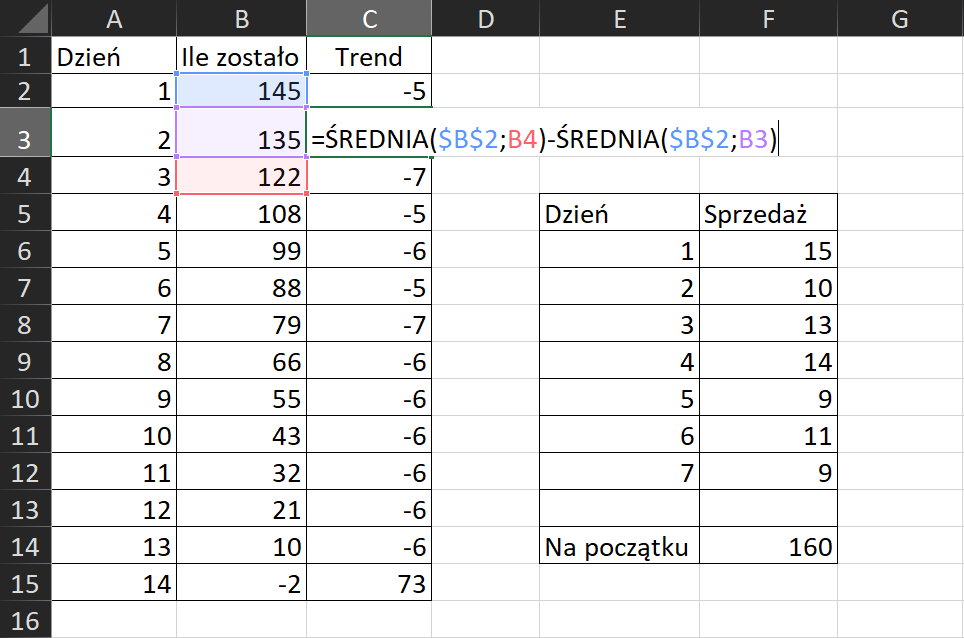The image size is (964, 638).
Task: Click the Na początku cell
Action: (x=620, y=545)
